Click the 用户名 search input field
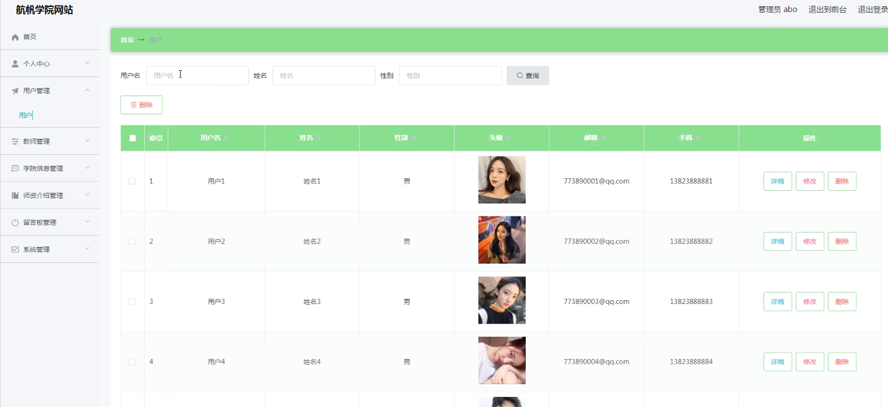The image size is (888, 407). (197, 75)
